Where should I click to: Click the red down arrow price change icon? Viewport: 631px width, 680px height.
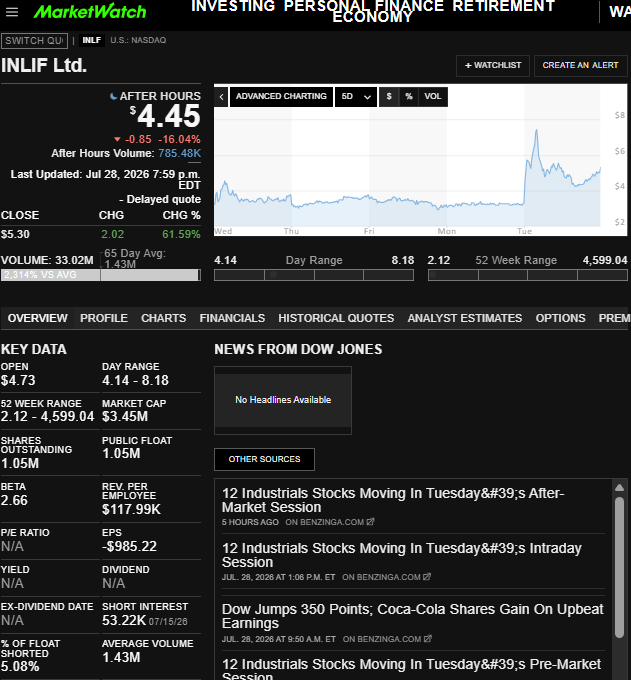coord(117,140)
